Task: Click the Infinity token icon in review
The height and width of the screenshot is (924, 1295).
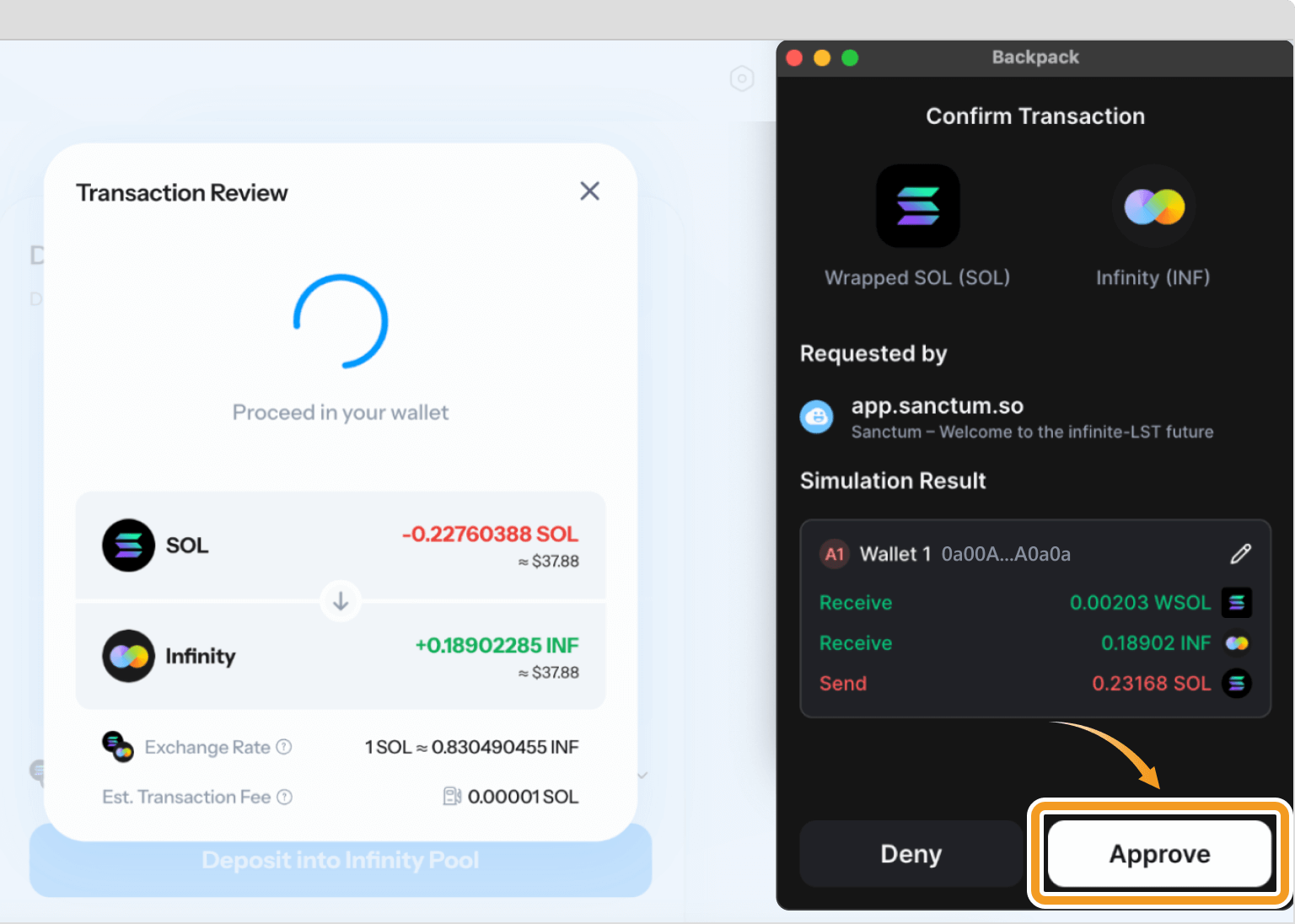Action: tap(128, 656)
